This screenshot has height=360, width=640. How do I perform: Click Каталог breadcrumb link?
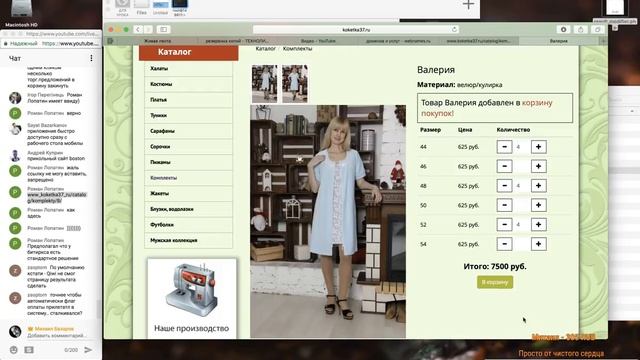pyautogui.click(x=265, y=49)
